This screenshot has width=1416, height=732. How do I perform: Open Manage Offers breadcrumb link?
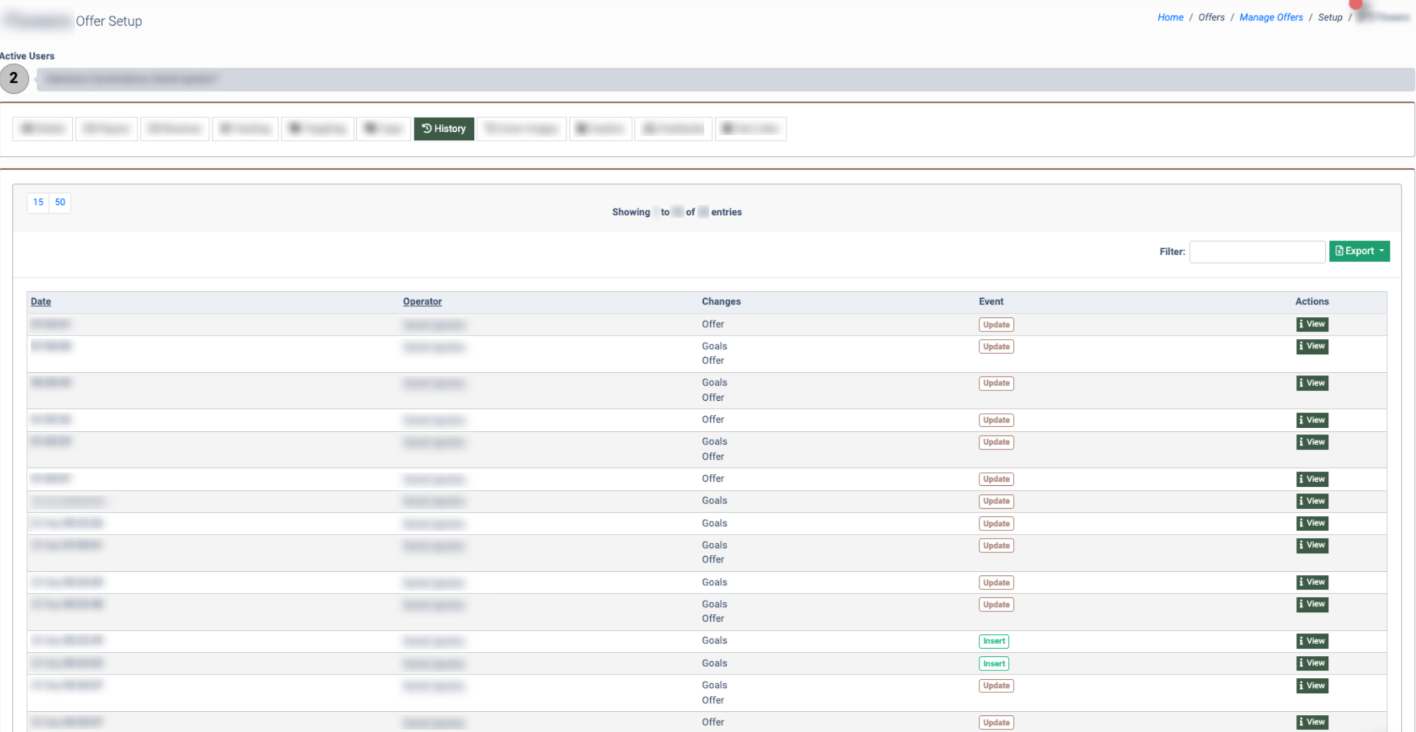click(x=1271, y=17)
